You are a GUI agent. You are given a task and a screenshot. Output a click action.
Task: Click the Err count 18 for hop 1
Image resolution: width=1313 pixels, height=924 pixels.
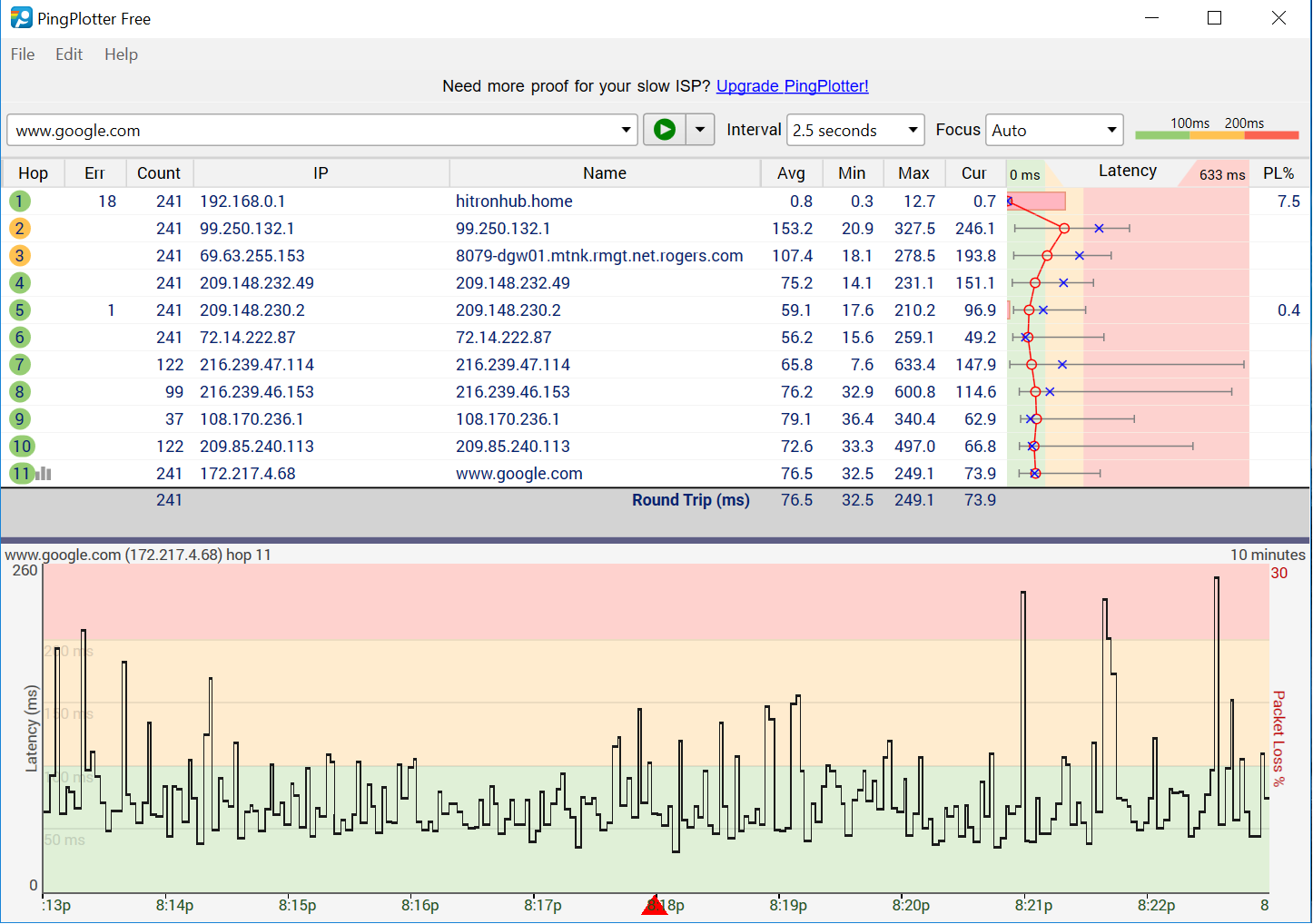click(x=107, y=202)
